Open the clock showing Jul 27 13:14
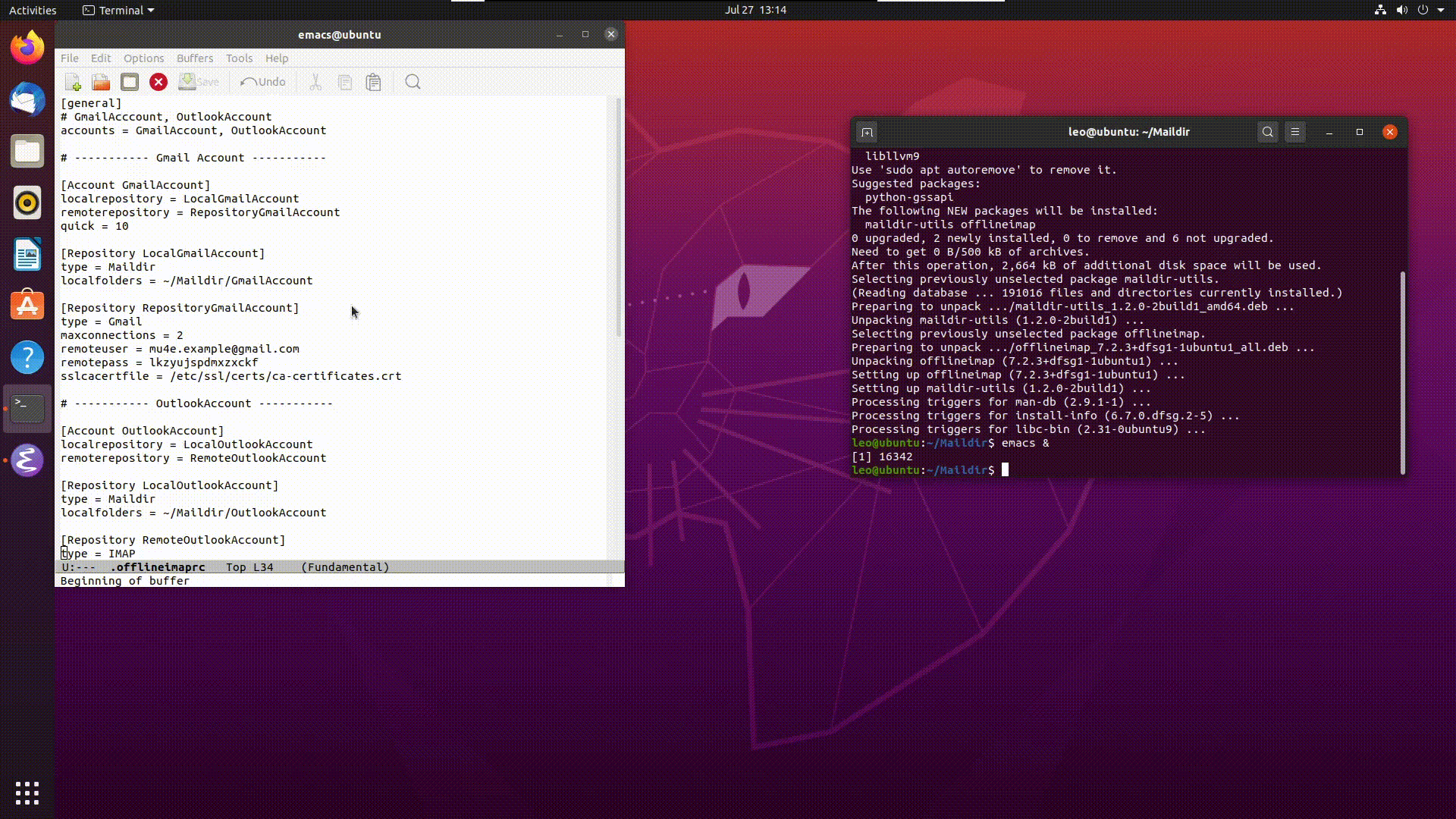This screenshot has width=1456, height=819. [755, 10]
